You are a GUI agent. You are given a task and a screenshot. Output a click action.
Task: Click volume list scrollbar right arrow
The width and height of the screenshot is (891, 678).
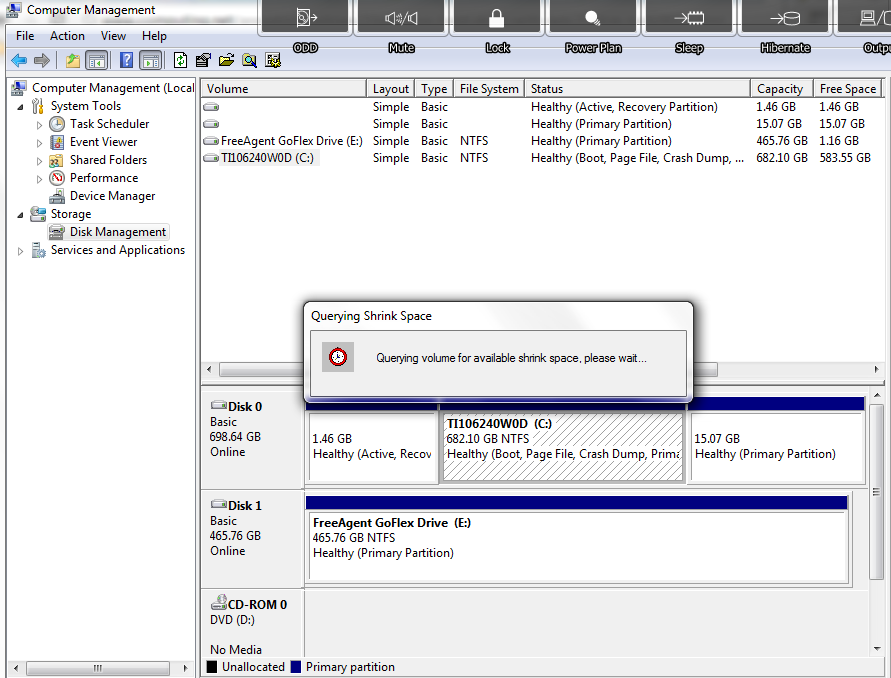click(876, 369)
